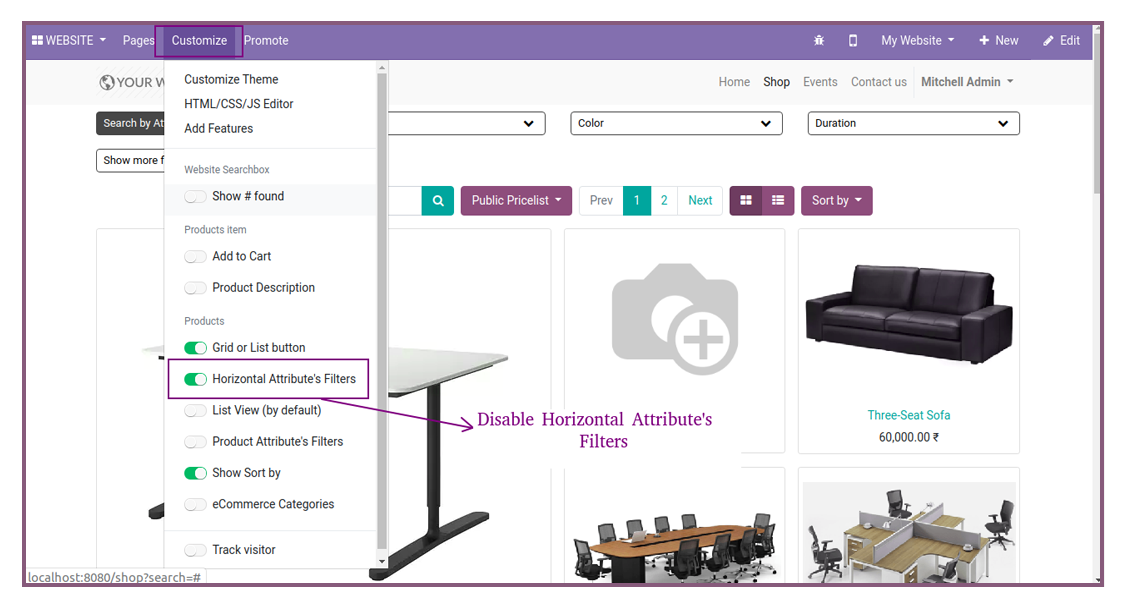Toggle Show # found switch
This screenshot has height=607, width=1126.
click(195, 196)
